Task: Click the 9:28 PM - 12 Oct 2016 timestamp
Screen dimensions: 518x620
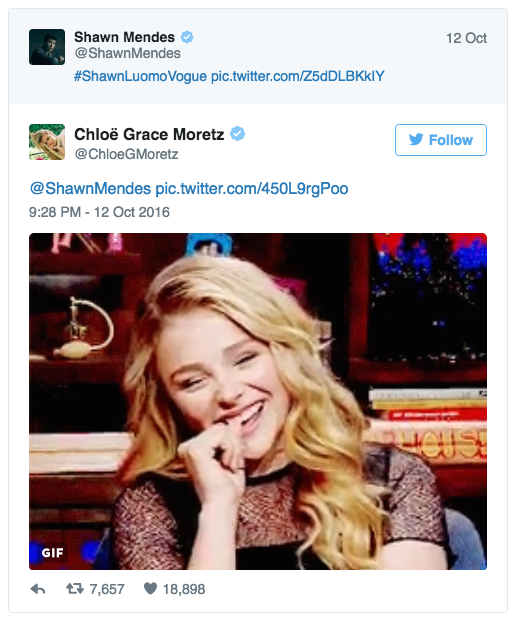Action: click(99, 212)
